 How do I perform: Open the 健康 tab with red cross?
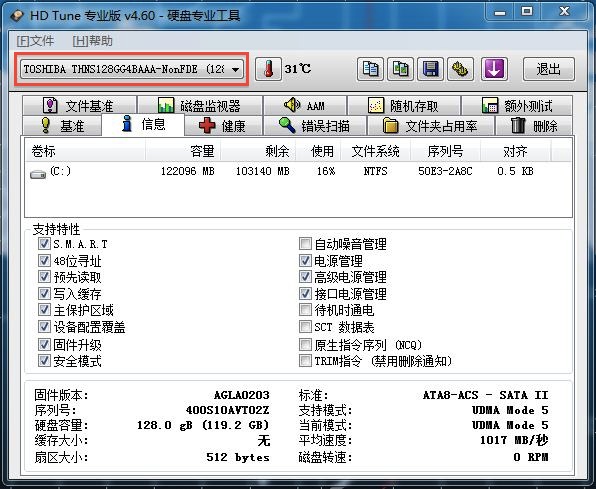(223, 125)
